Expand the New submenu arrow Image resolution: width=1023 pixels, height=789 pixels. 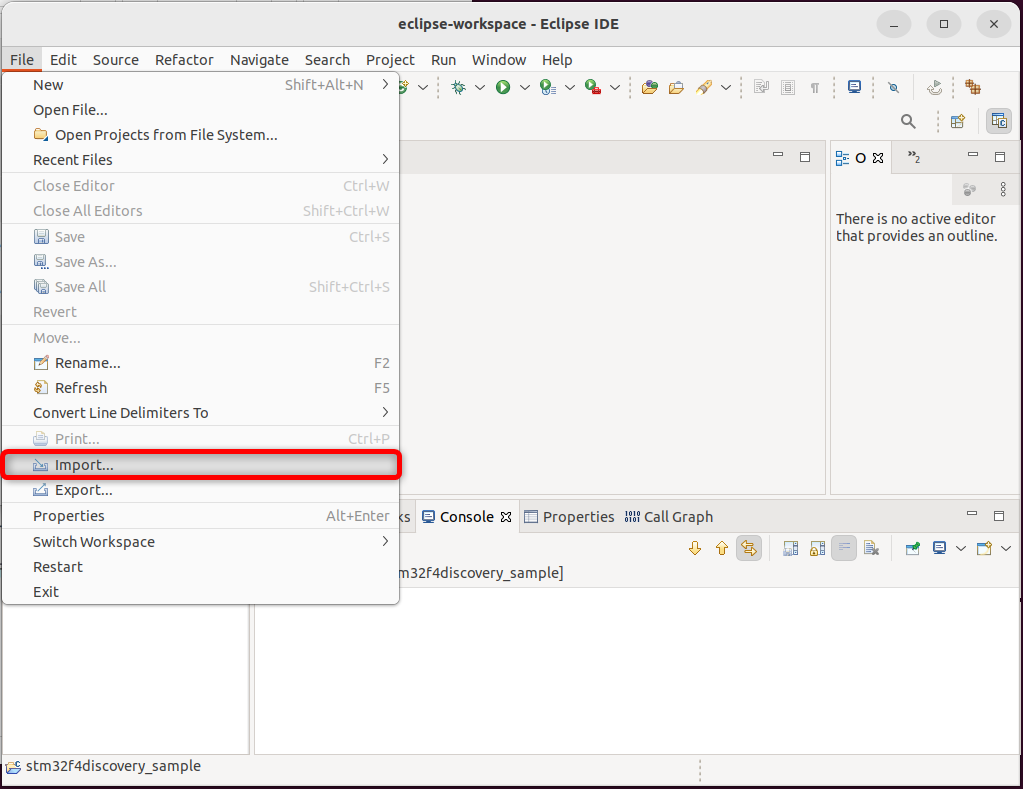click(x=385, y=84)
